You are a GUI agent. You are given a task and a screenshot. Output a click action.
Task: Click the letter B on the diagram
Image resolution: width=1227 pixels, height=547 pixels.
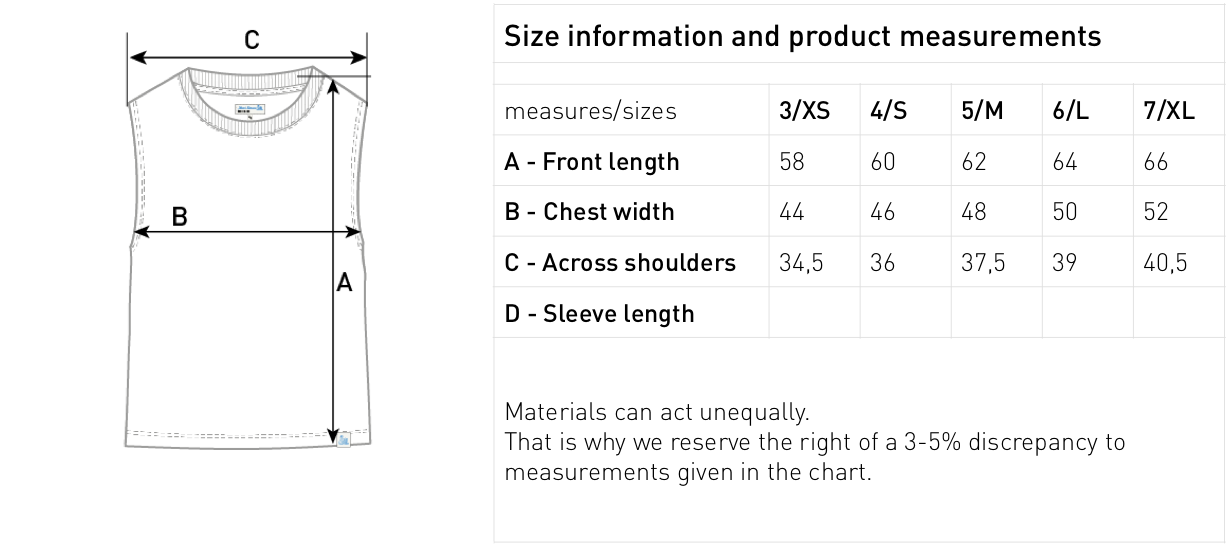180,215
